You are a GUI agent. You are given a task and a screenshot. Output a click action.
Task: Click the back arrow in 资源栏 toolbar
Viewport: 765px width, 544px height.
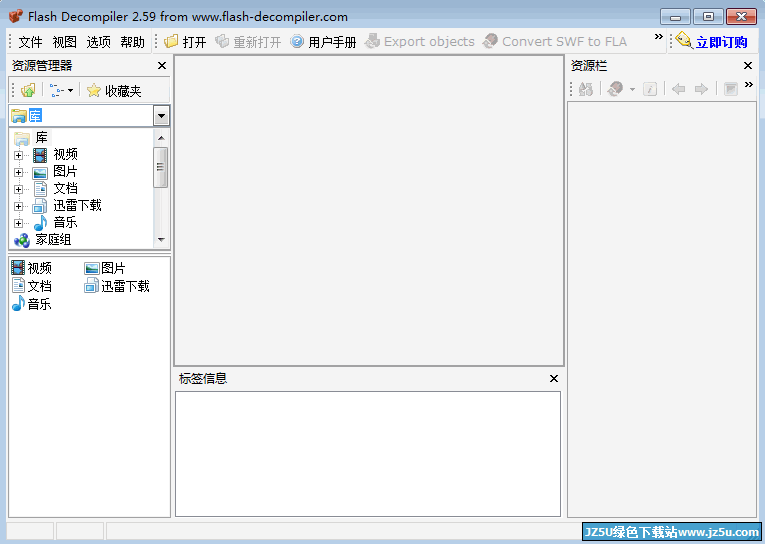[x=678, y=89]
